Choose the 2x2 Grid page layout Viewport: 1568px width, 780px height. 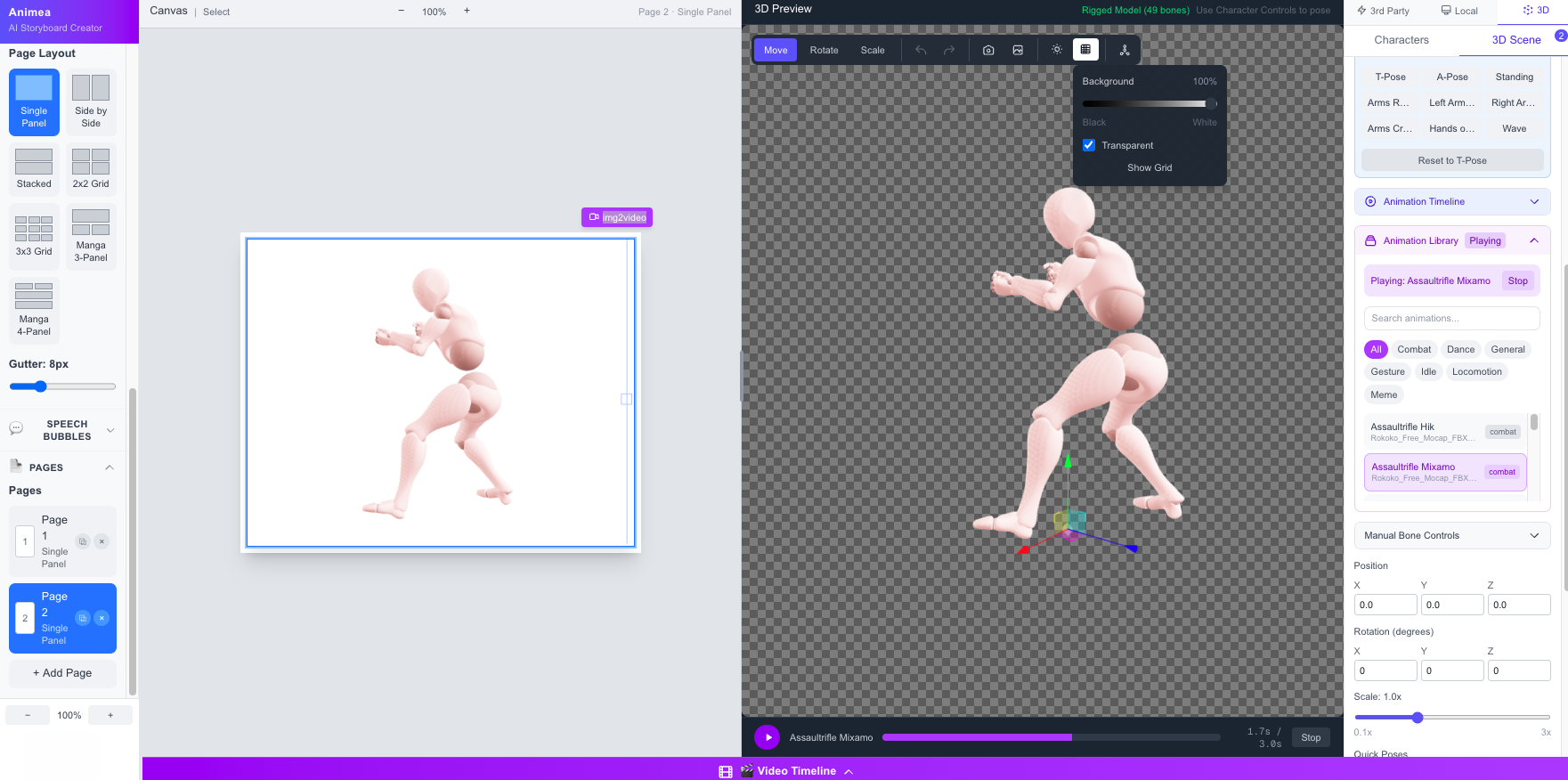[x=91, y=168]
